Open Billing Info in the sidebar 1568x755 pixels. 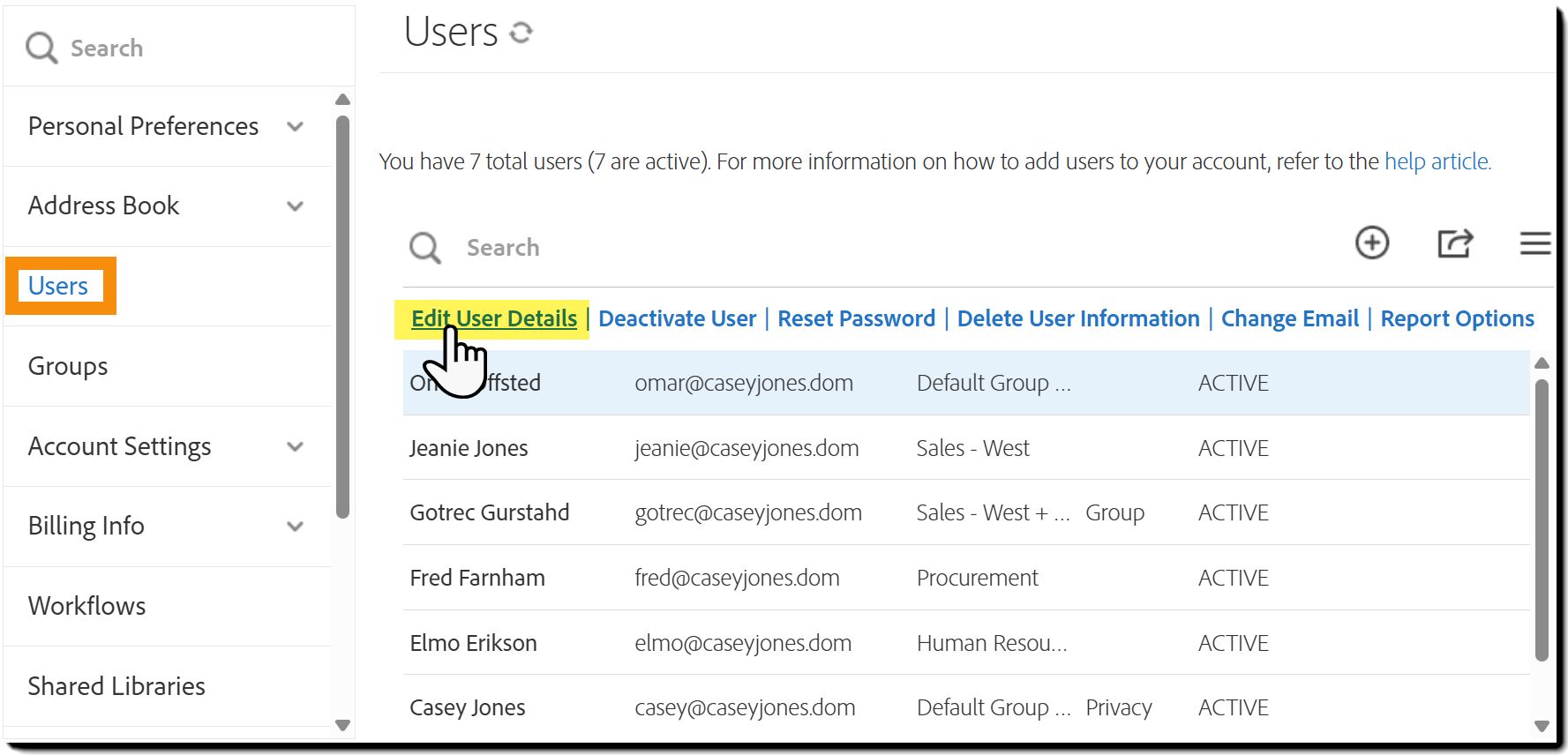pyautogui.click(x=86, y=526)
